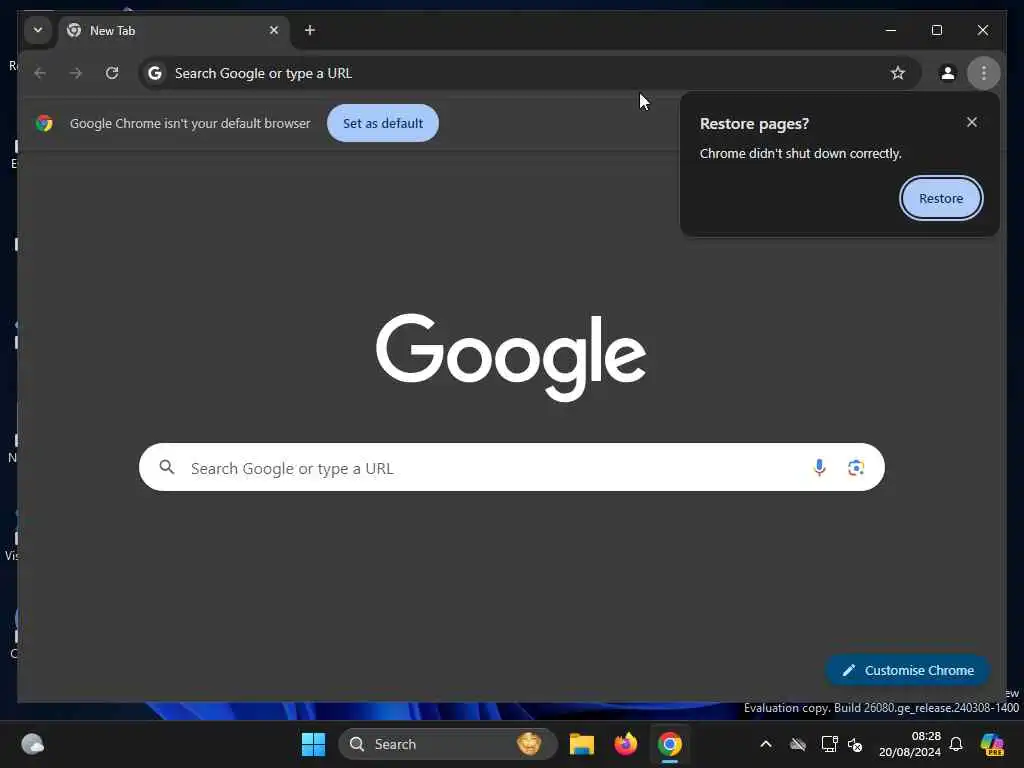Click the Restore button

point(941,198)
